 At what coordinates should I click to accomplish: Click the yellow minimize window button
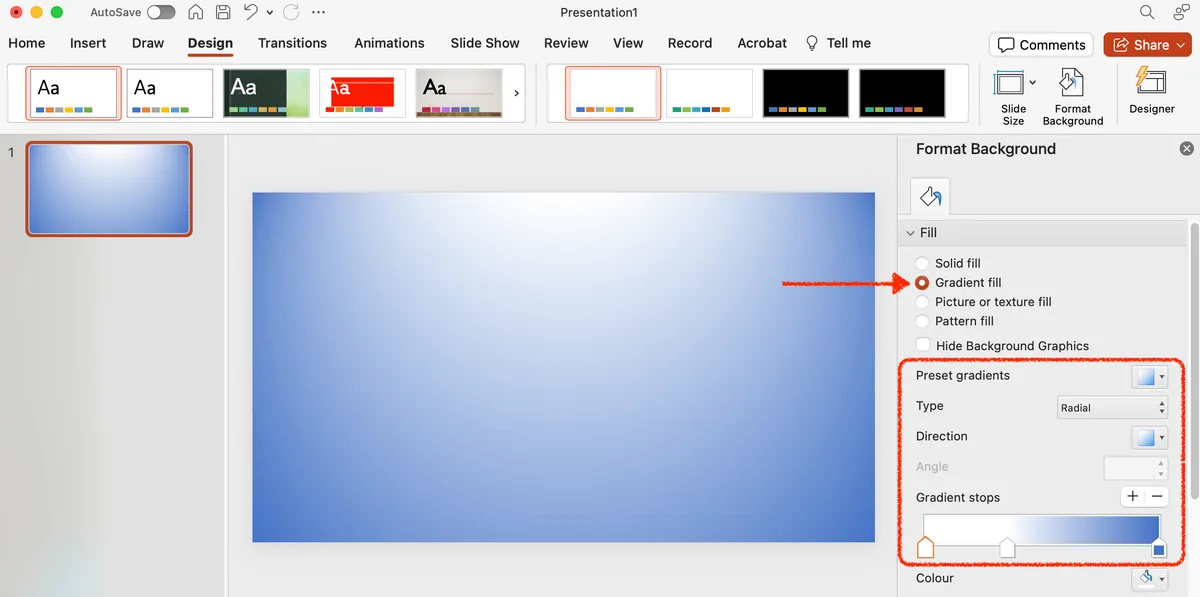click(35, 13)
